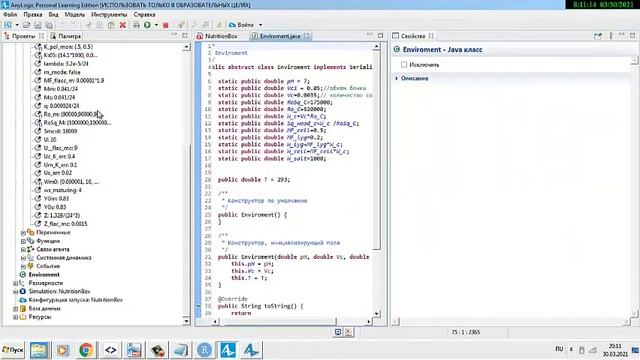Maximize the Проекты panel
Image resolution: width=640 pixels, height=360 pixels.
pos(185,36)
